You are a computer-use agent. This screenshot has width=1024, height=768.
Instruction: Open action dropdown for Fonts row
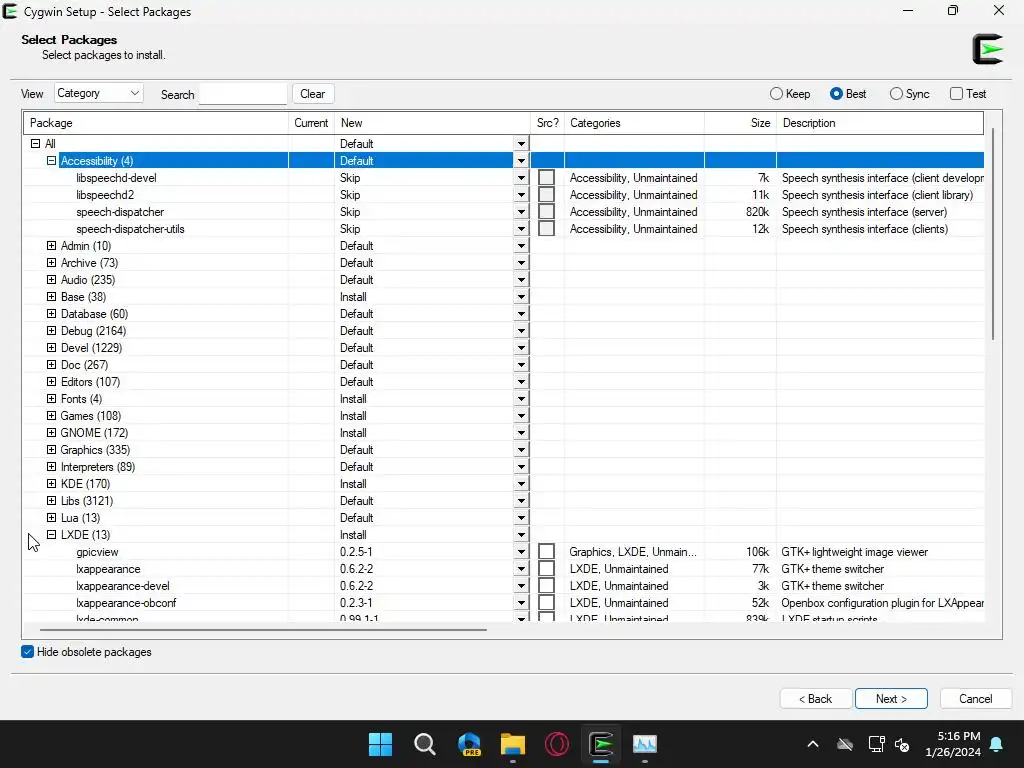(x=521, y=399)
